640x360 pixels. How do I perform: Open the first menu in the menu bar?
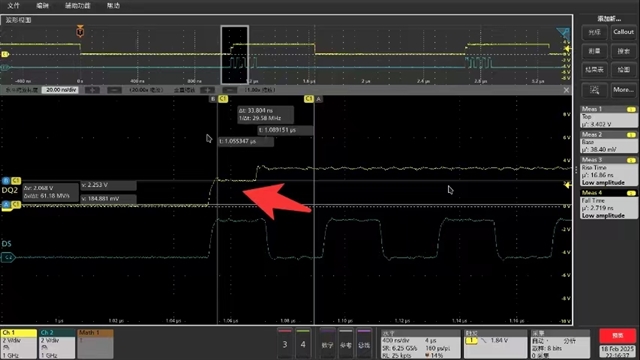(x=13, y=6)
